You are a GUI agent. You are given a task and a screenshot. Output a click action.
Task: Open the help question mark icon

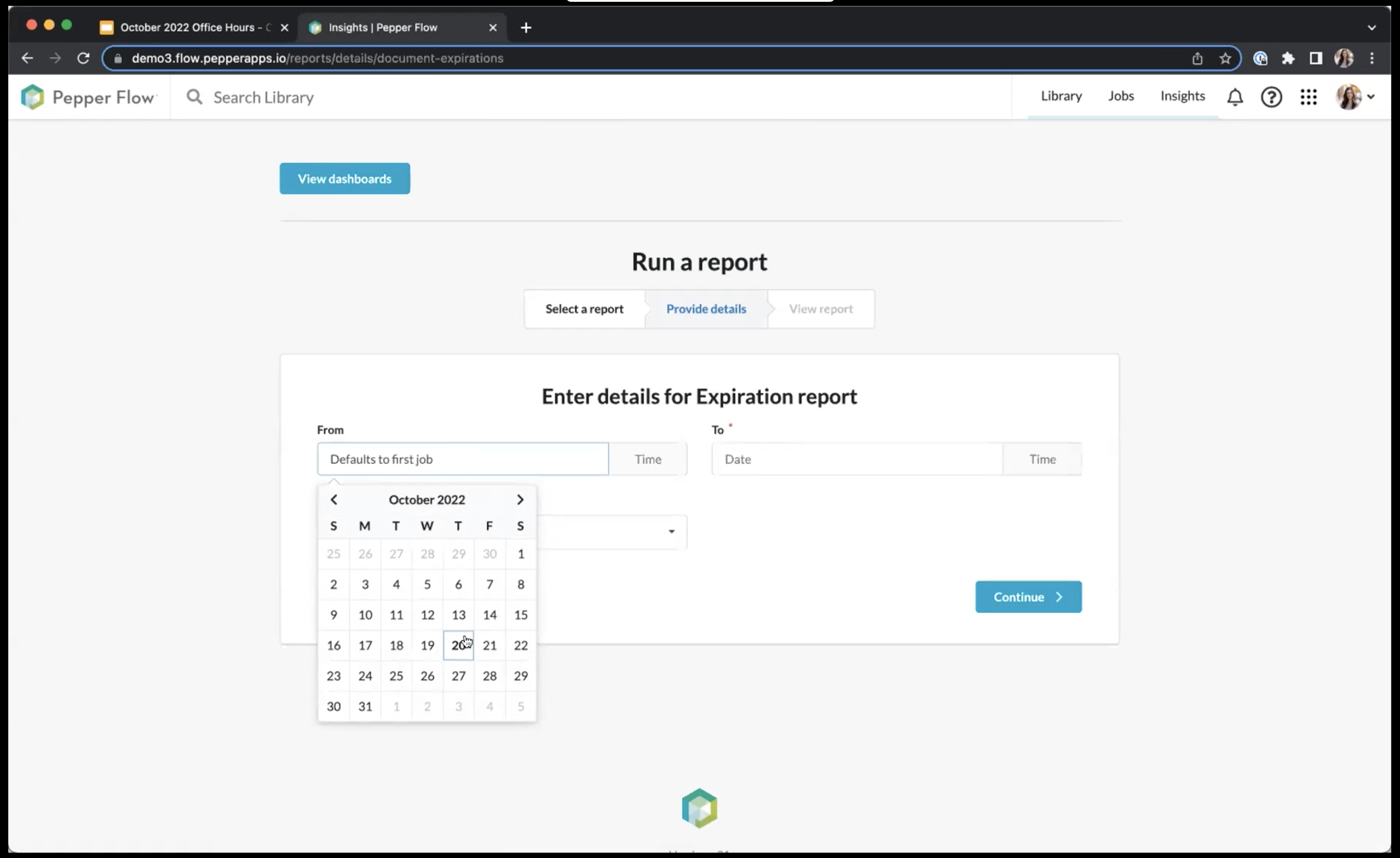pyautogui.click(x=1271, y=97)
